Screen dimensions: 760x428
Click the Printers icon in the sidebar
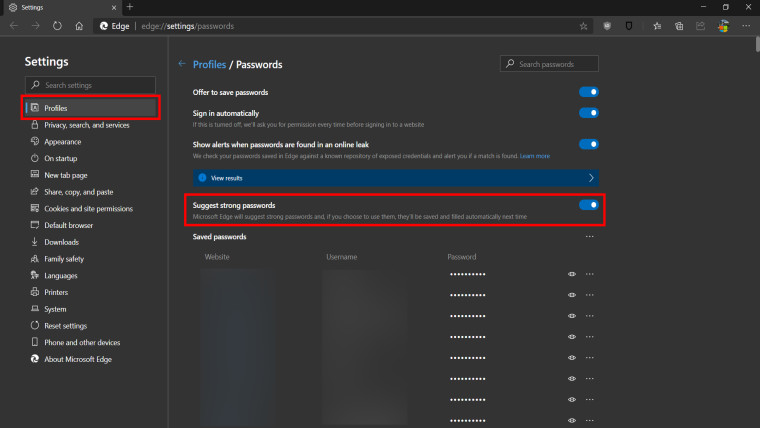tap(34, 292)
